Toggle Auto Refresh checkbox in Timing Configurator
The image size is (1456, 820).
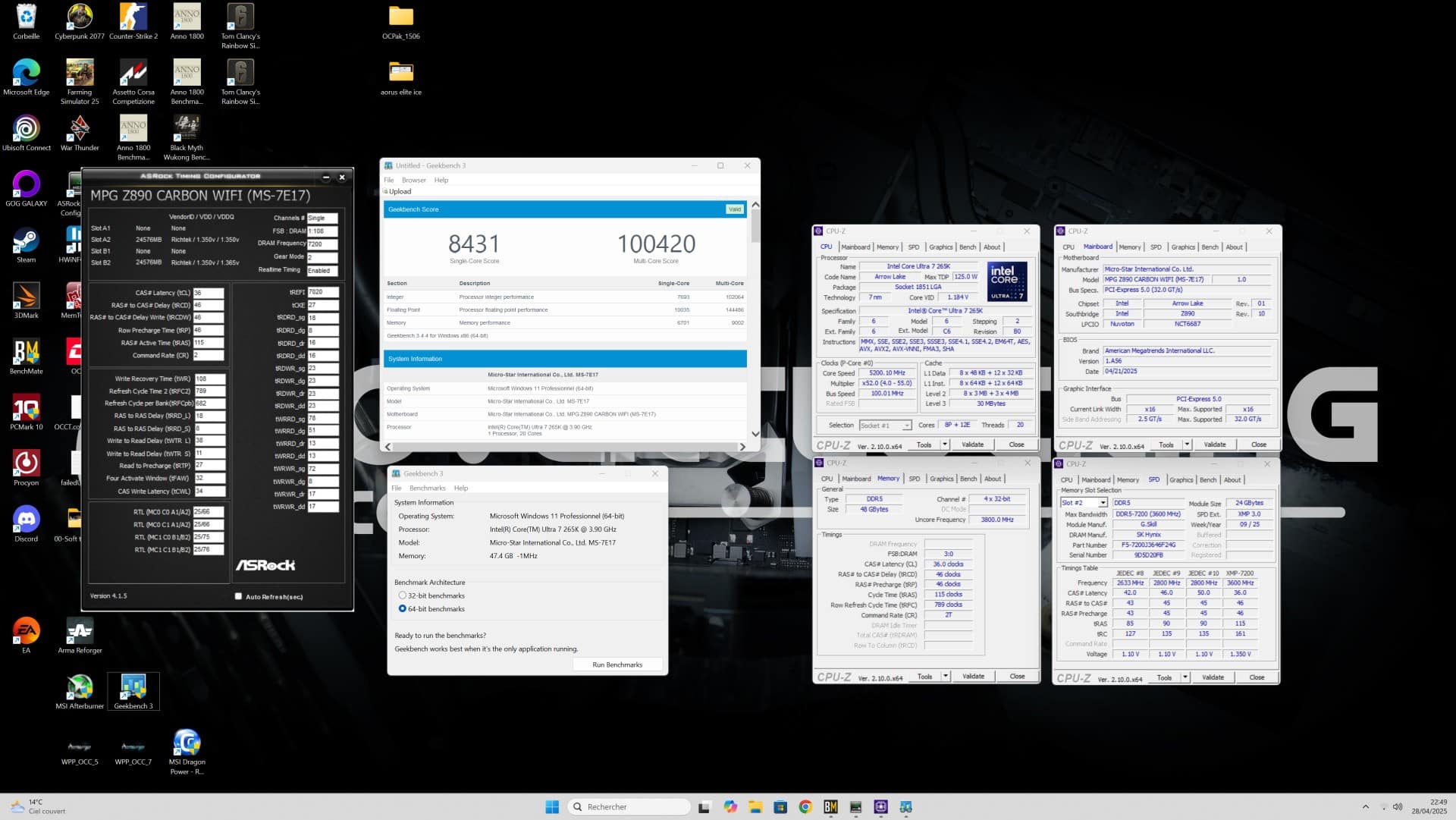tap(238, 597)
